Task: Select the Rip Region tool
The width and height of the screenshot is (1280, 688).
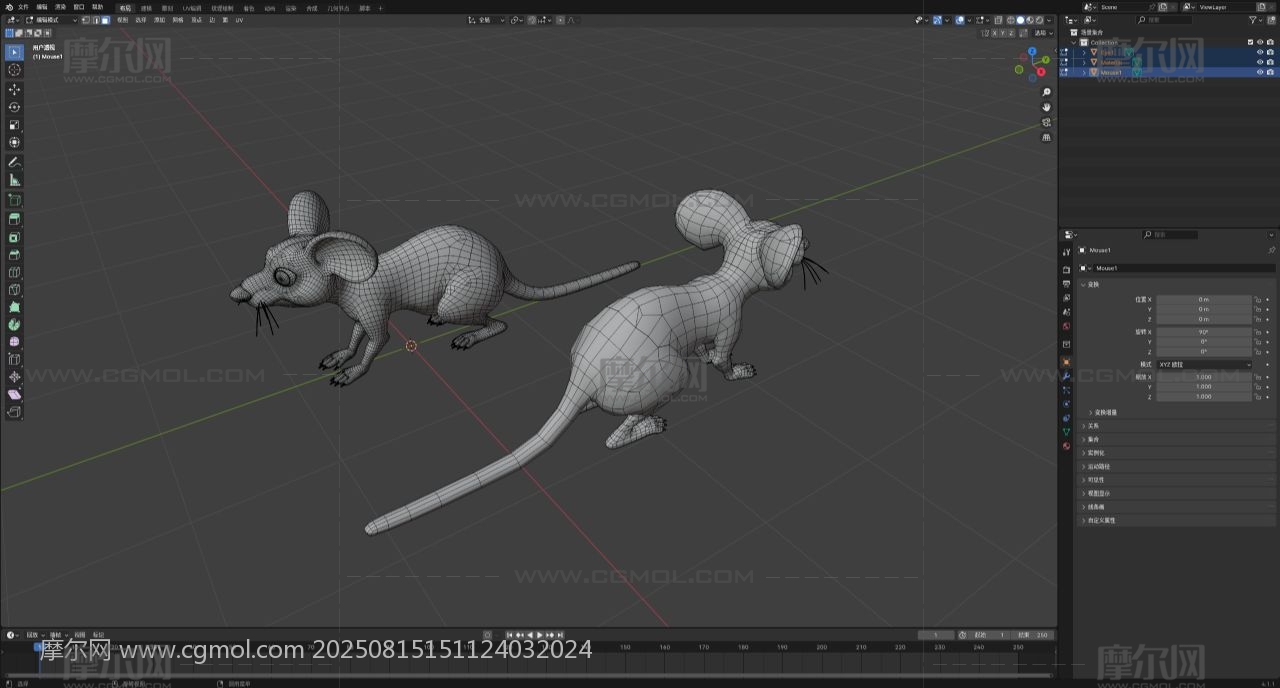Action: tap(14, 411)
